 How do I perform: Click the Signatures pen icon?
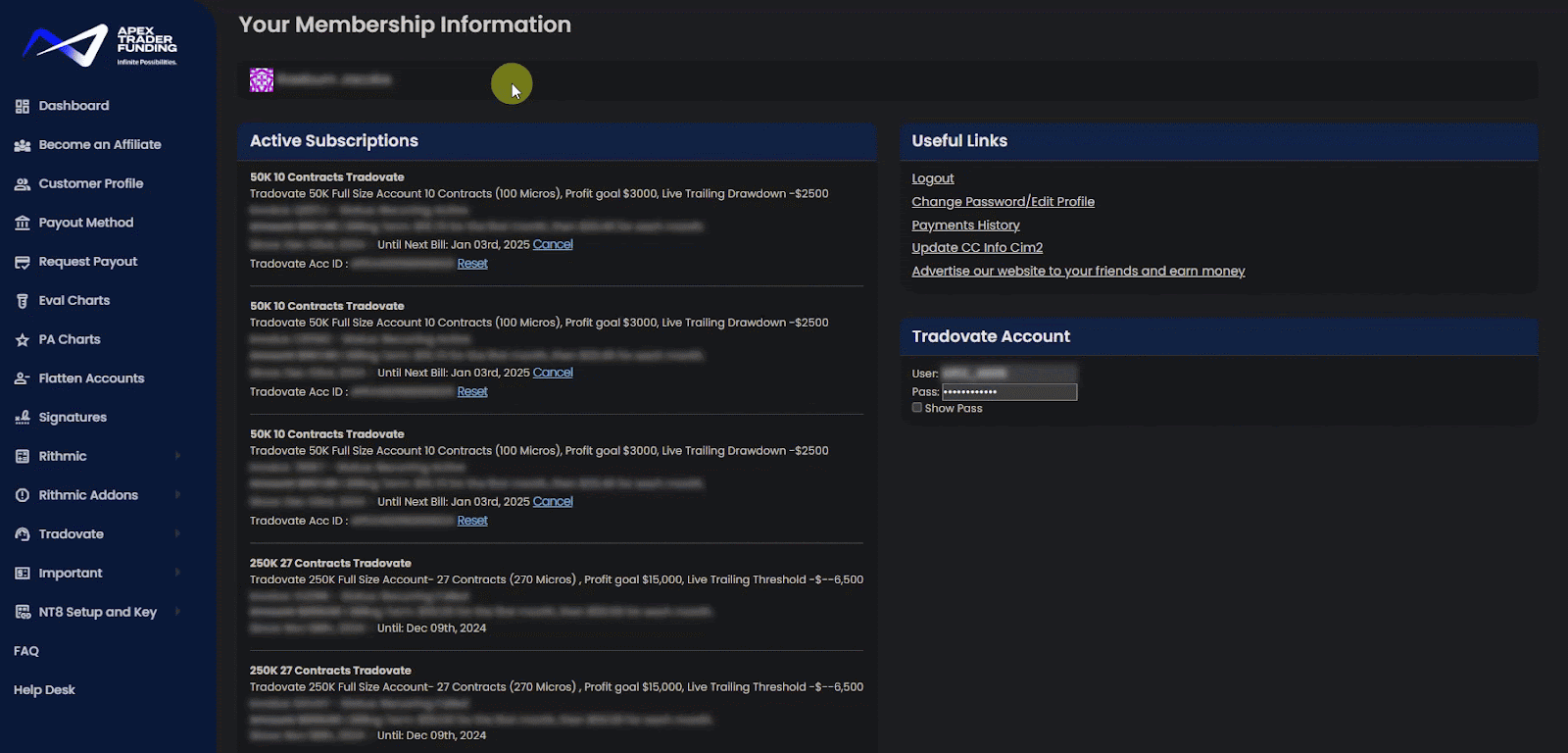pos(23,418)
